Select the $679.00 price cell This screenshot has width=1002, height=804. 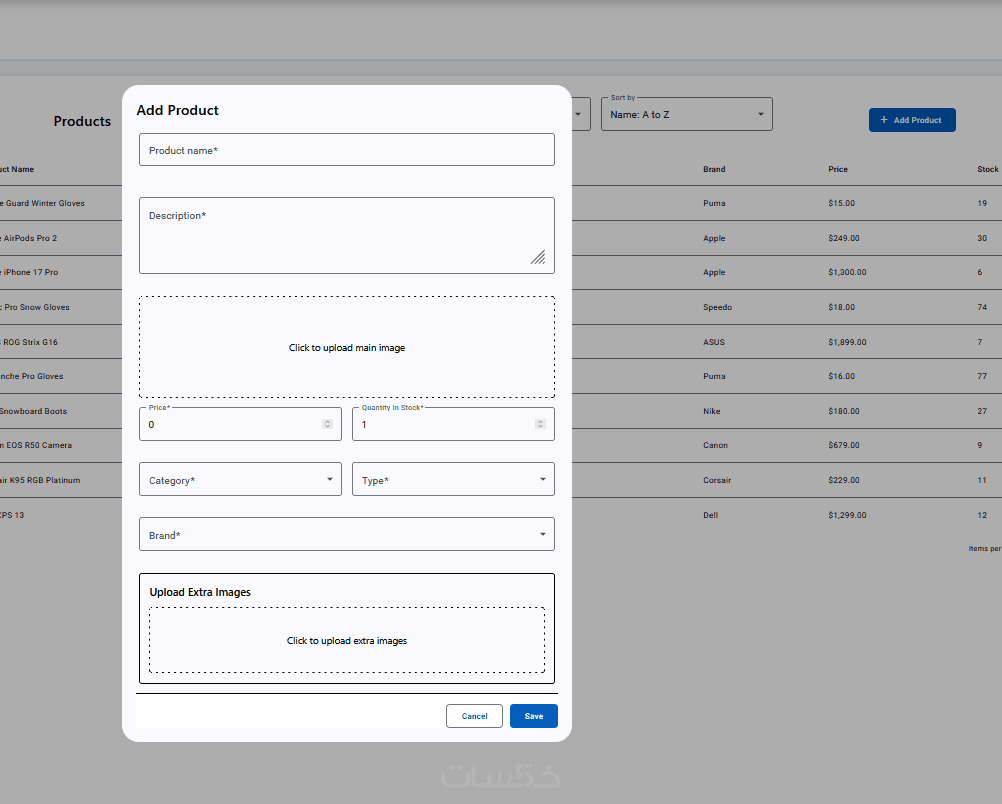click(x=844, y=445)
